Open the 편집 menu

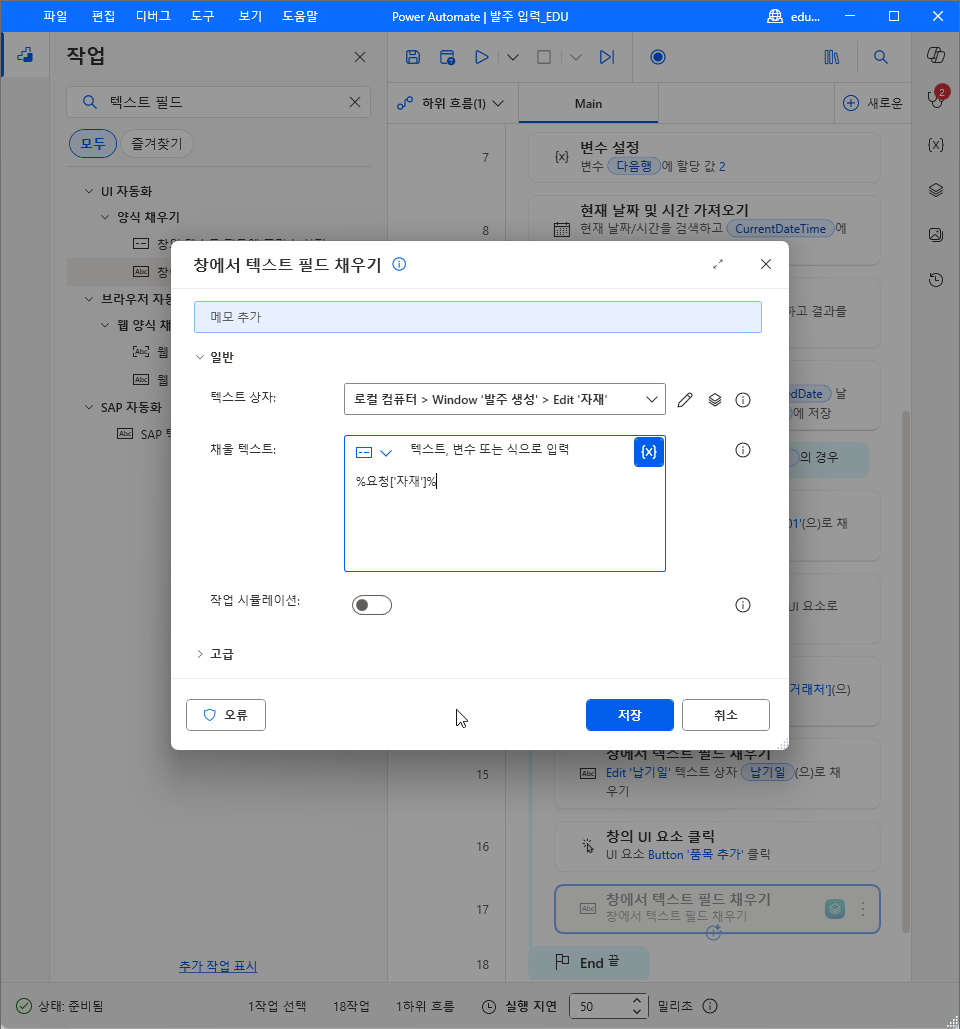point(104,16)
